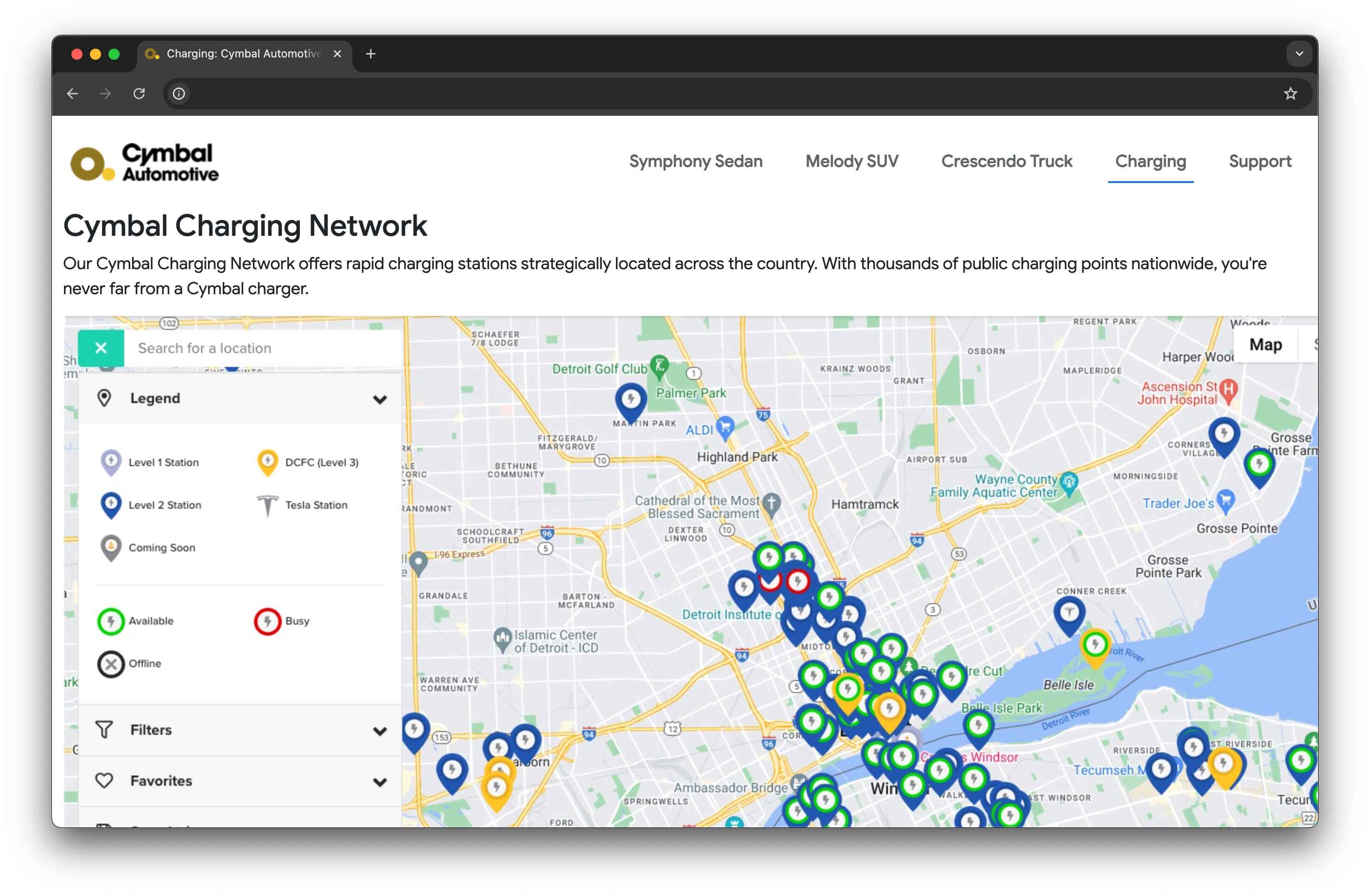This screenshot has width=1370, height=896.
Task: Click the DCFC (Level 3) legend icon
Action: (x=267, y=463)
